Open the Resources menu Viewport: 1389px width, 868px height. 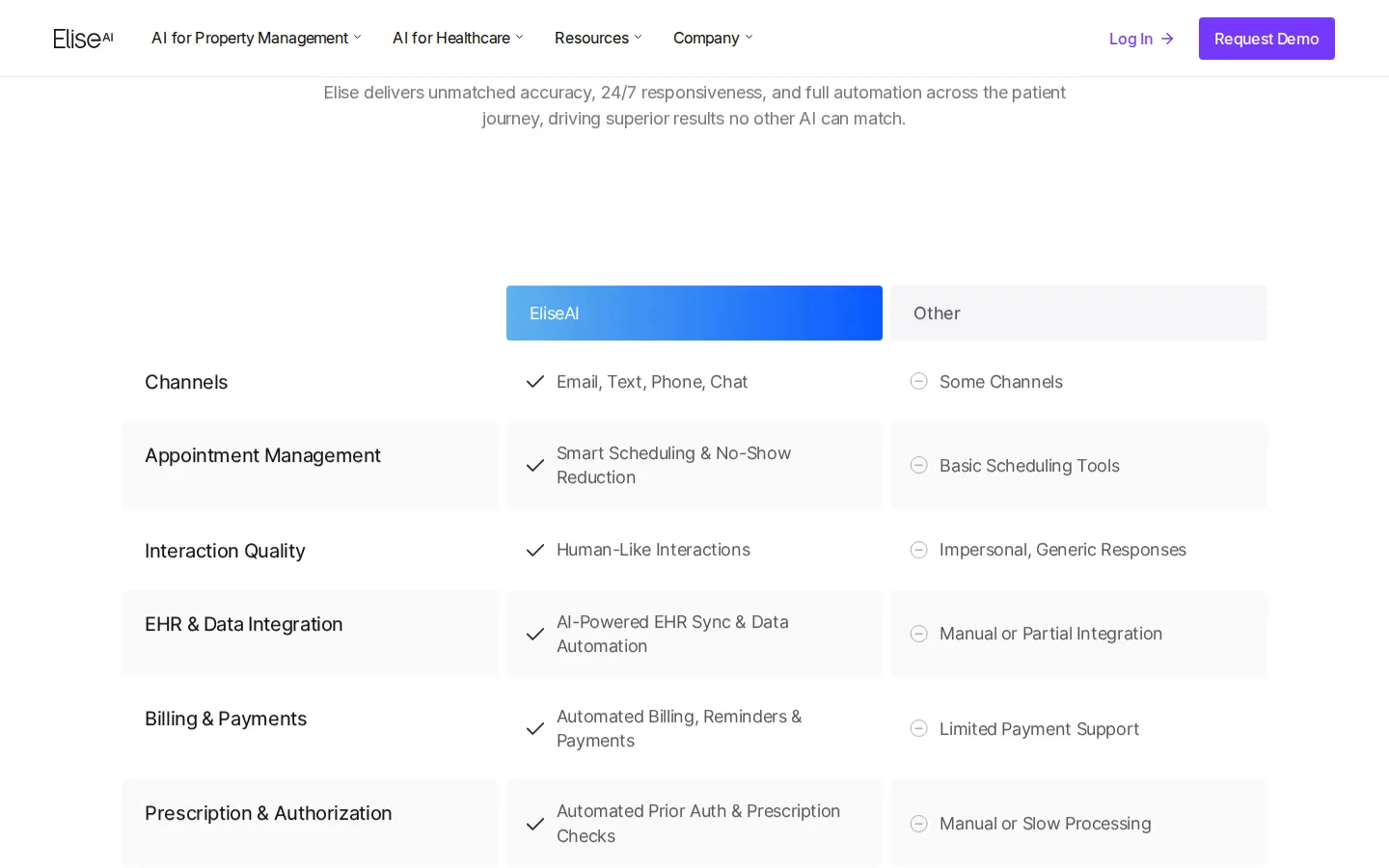(x=598, y=38)
